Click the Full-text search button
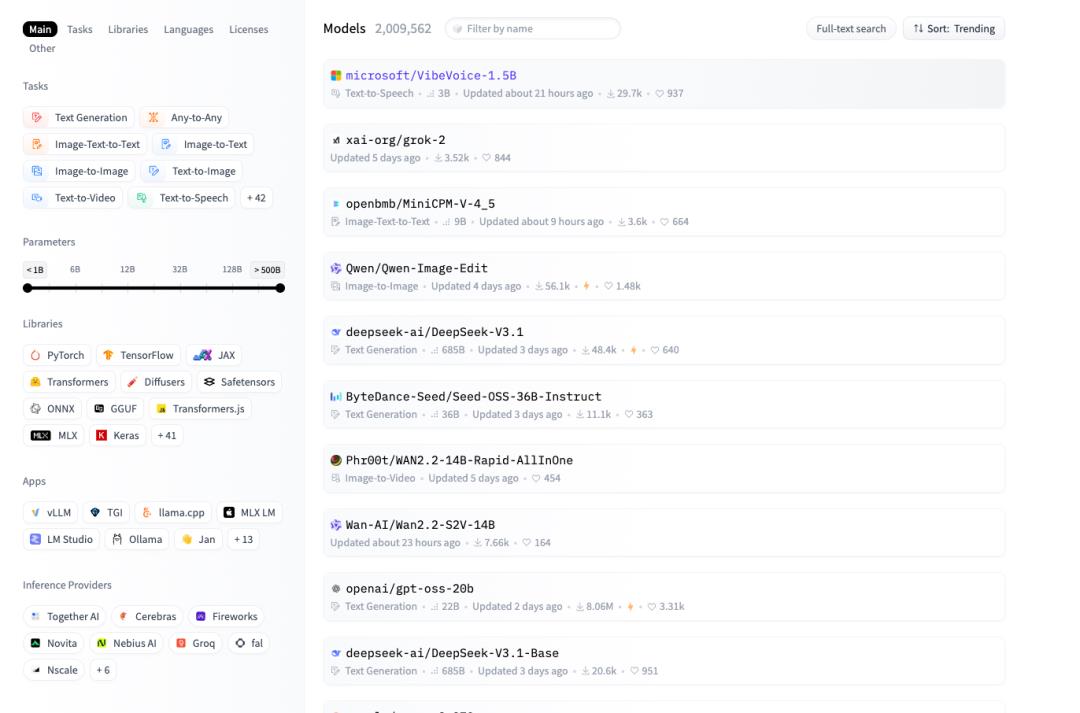Image resolution: width=1080 pixels, height=713 pixels. coord(851,29)
